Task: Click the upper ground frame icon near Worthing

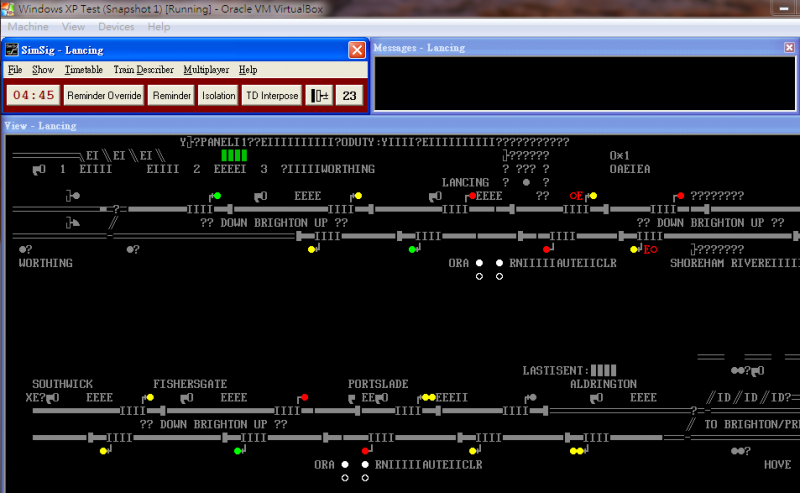Action: click(72, 196)
